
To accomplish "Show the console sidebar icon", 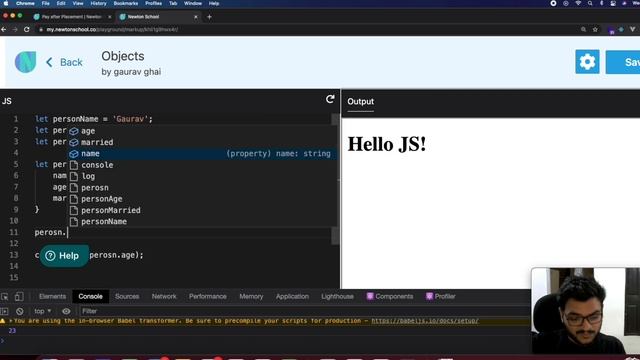I will 4,311.
